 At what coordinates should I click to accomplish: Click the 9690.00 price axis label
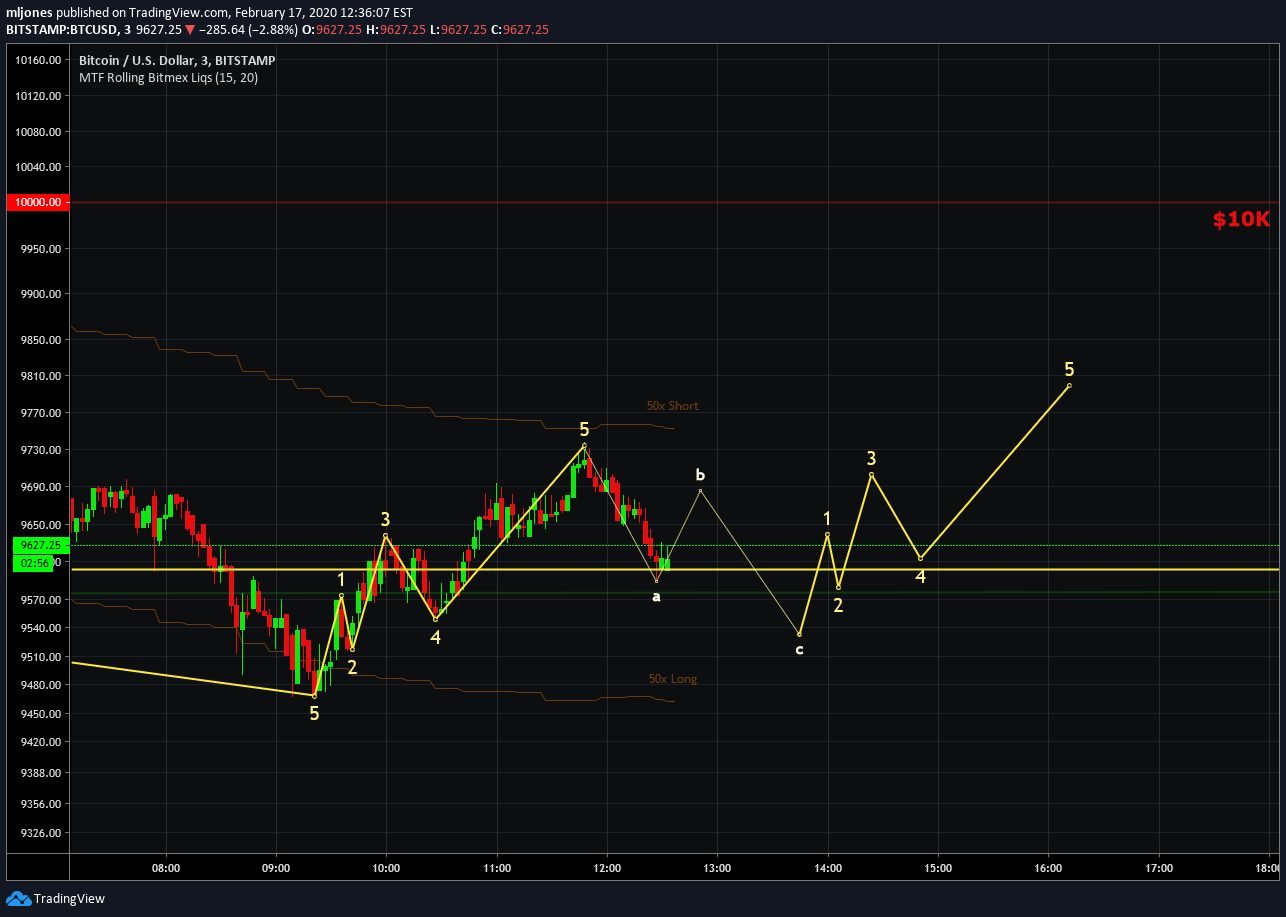[42, 487]
